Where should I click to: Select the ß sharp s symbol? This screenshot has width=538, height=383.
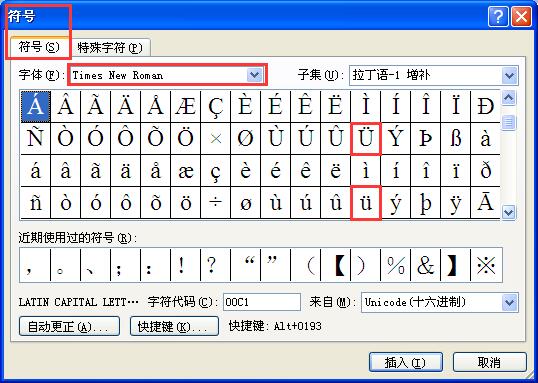456,139
